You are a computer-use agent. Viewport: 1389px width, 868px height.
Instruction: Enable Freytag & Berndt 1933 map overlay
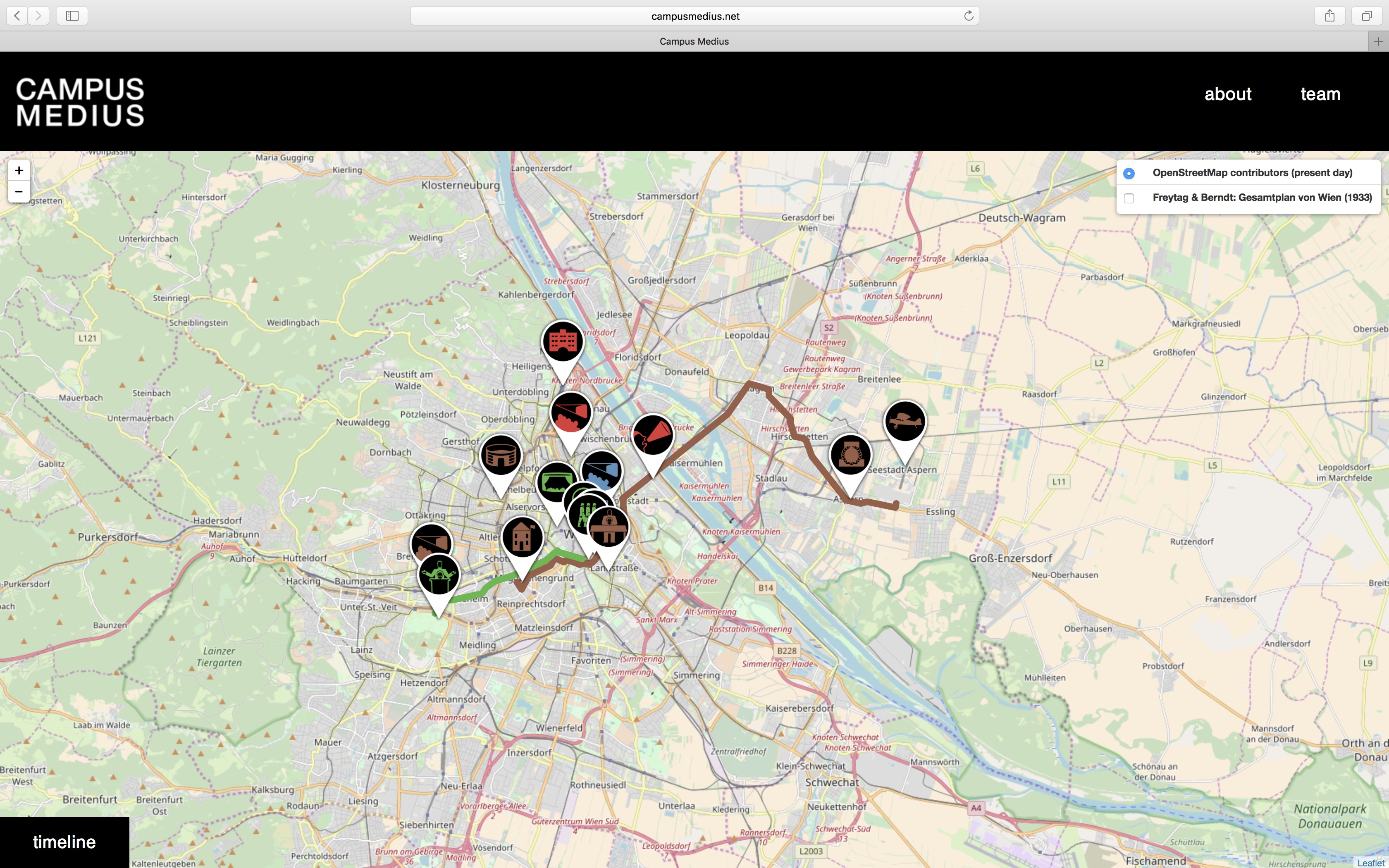tap(1129, 198)
